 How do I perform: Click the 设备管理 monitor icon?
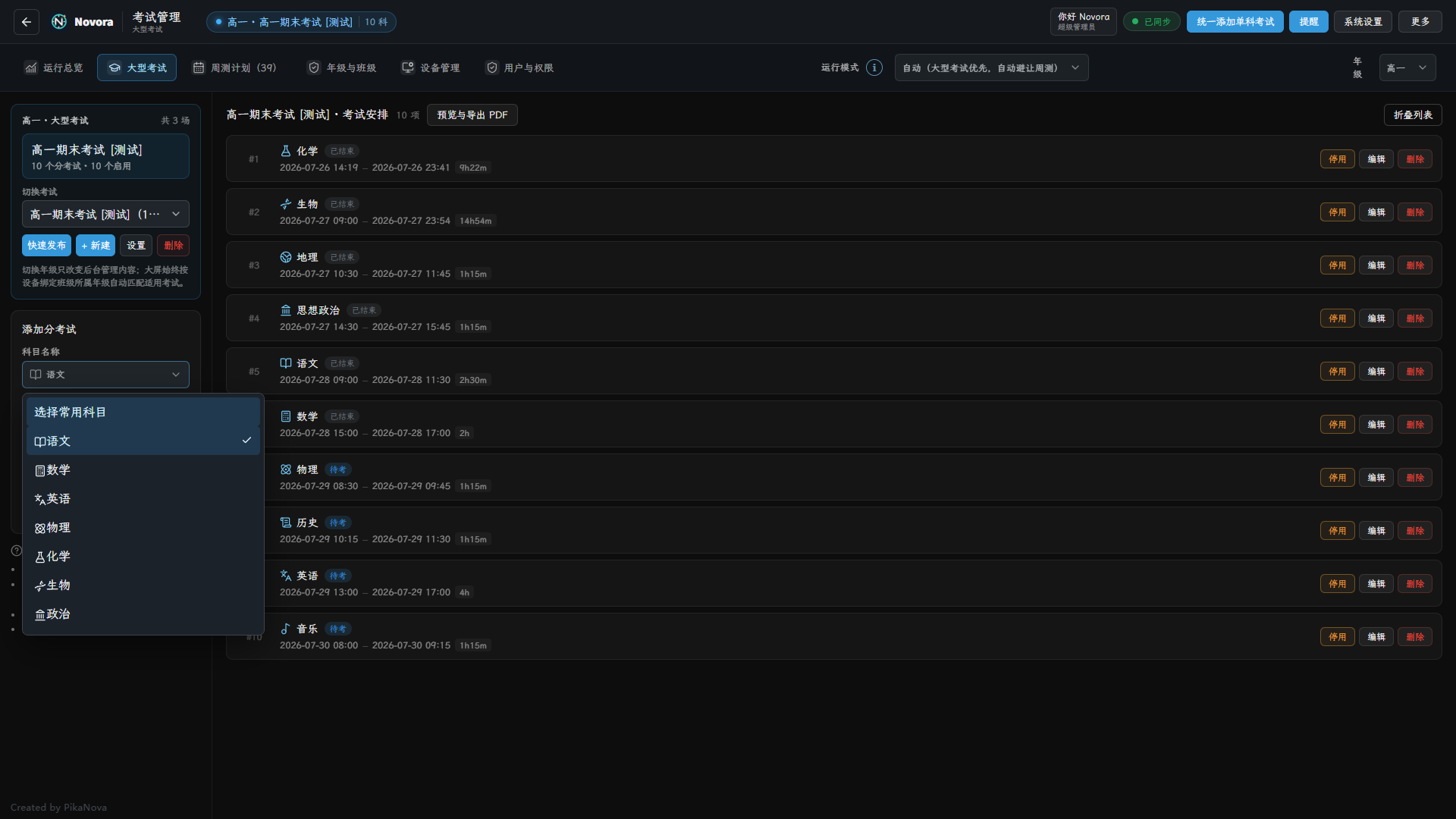click(408, 67)
